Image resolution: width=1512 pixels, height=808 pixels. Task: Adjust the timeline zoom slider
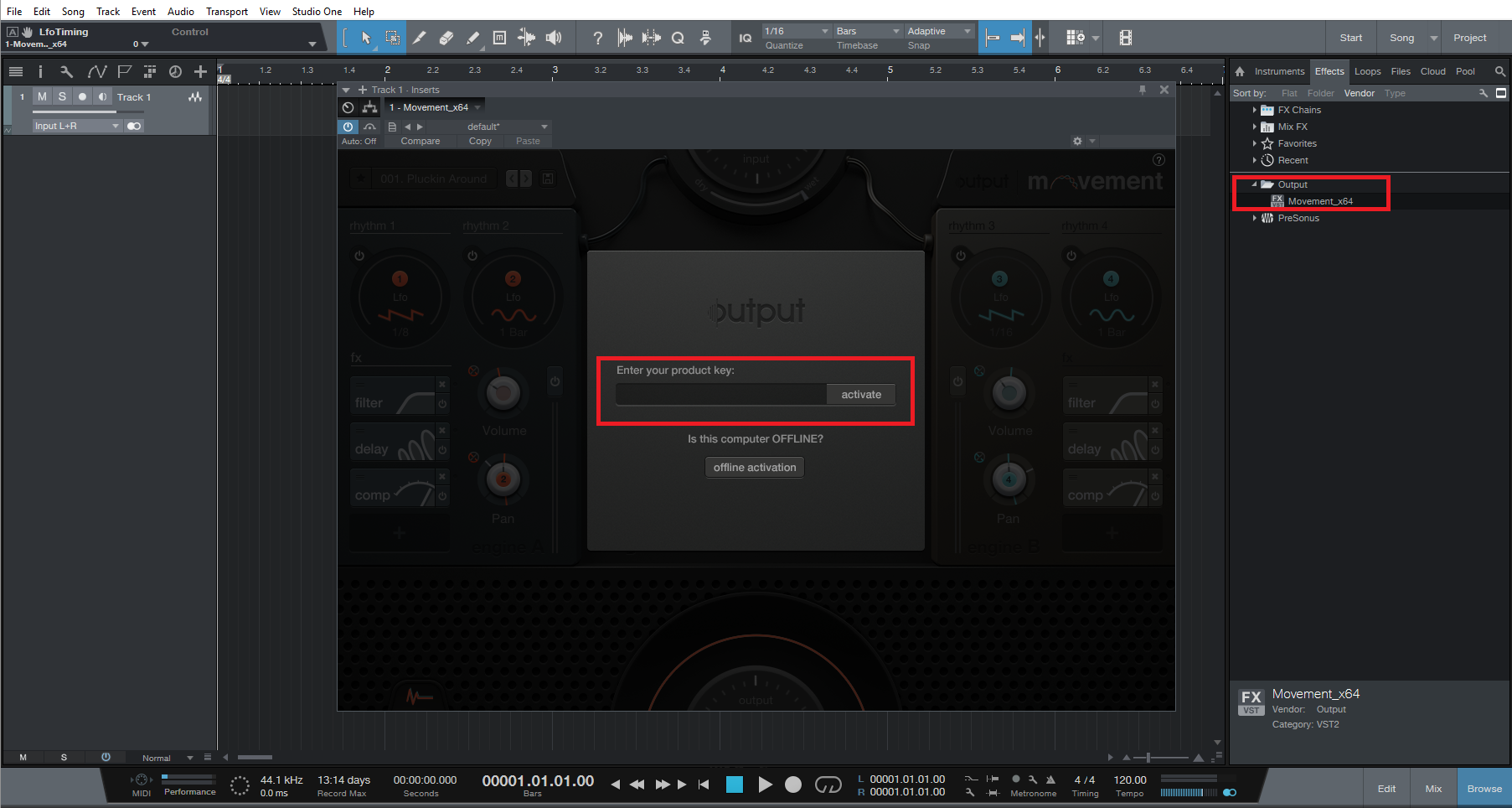pyautogui.click(x=1160, y=758)
